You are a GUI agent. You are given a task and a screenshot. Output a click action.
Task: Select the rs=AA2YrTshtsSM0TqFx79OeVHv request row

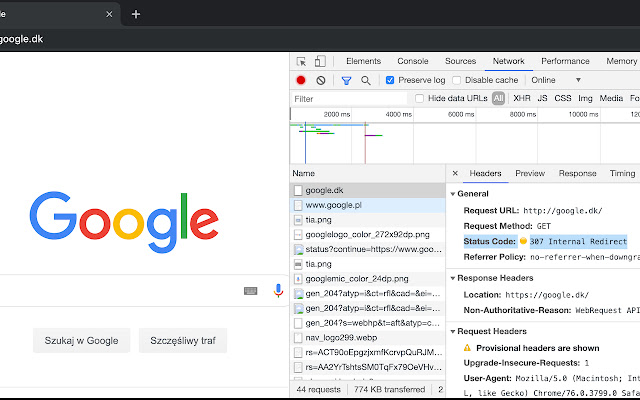368,367
